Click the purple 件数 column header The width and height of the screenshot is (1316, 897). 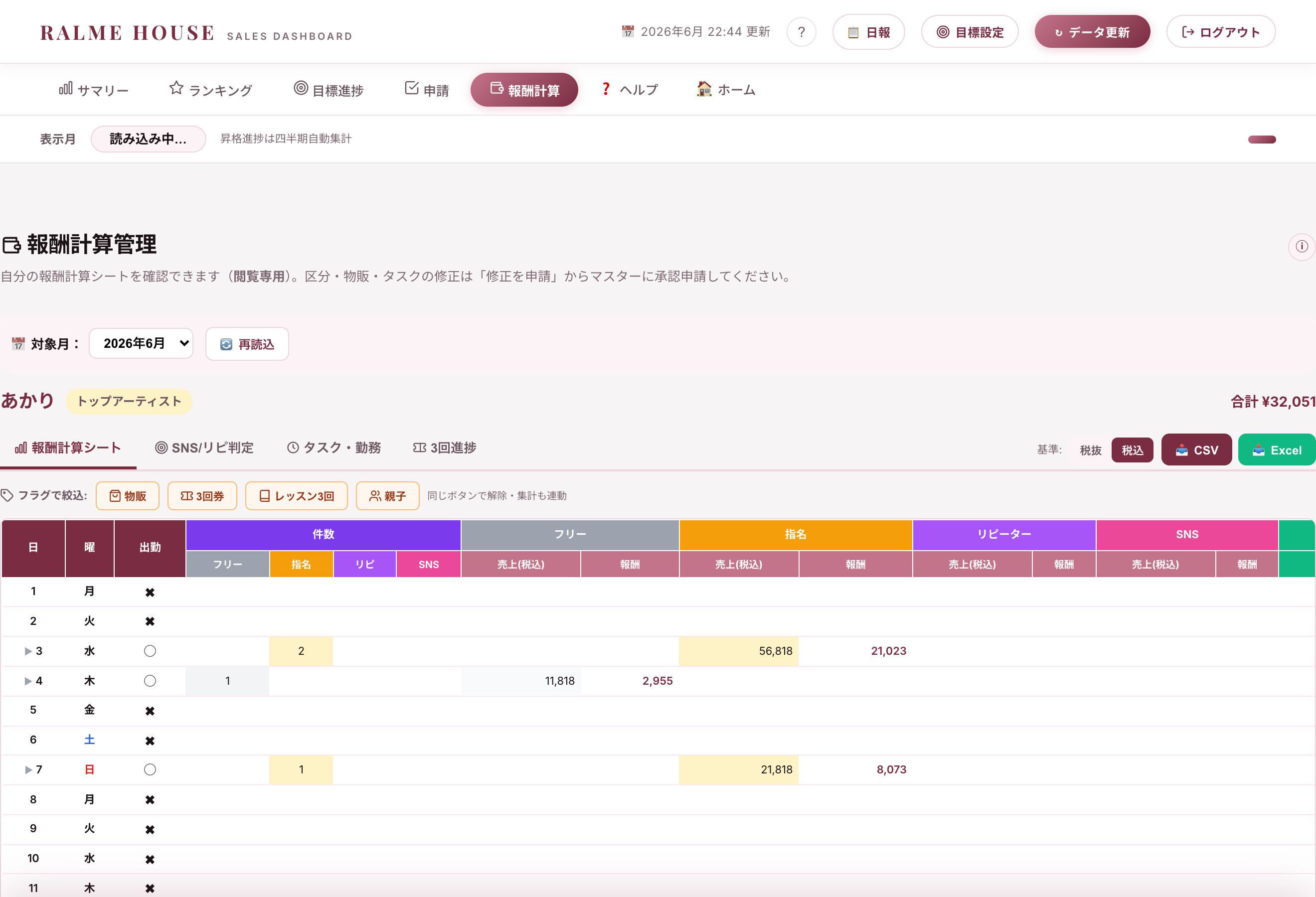coord(324,534)
